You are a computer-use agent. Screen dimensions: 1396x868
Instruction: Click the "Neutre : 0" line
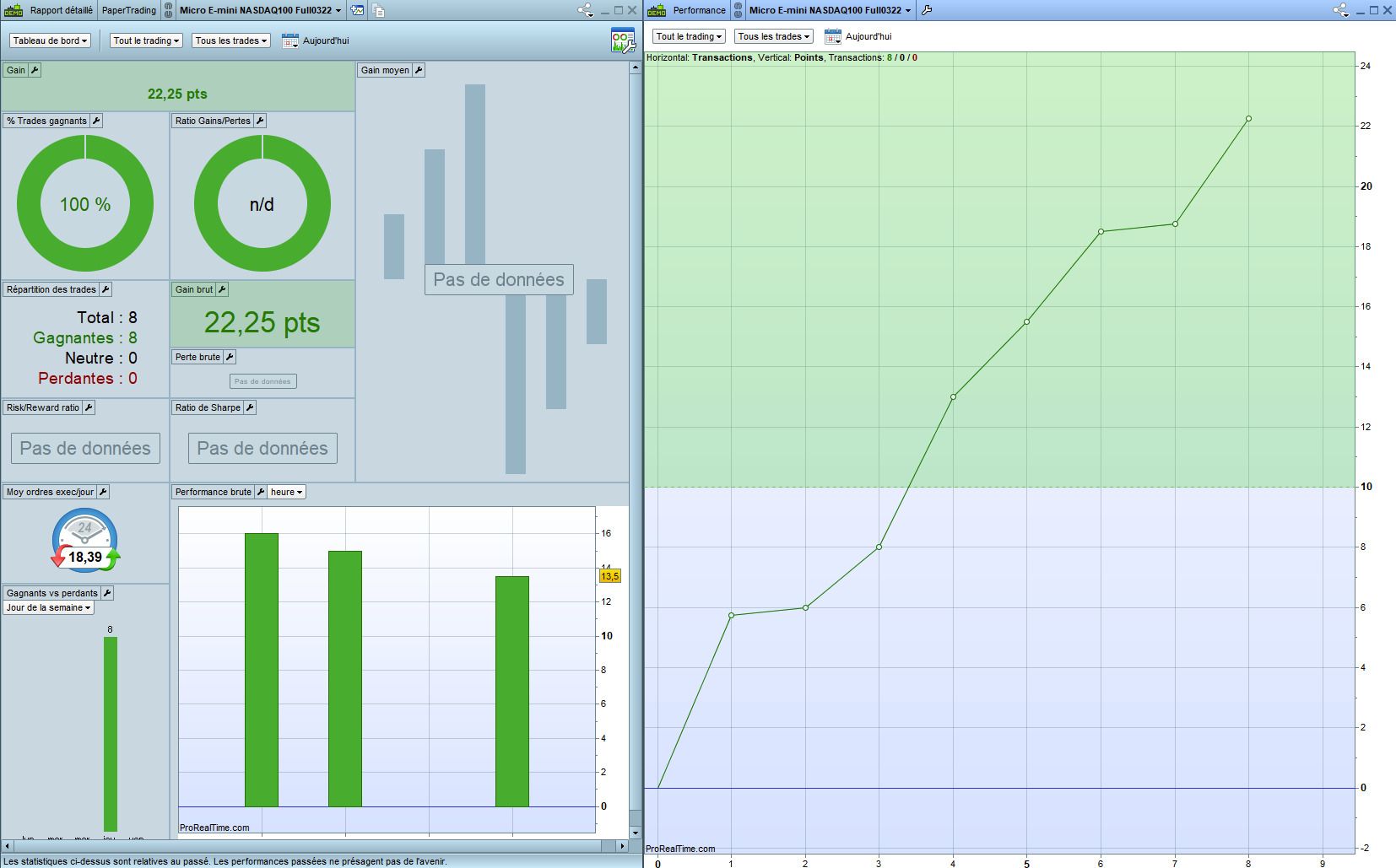(101, 358)
